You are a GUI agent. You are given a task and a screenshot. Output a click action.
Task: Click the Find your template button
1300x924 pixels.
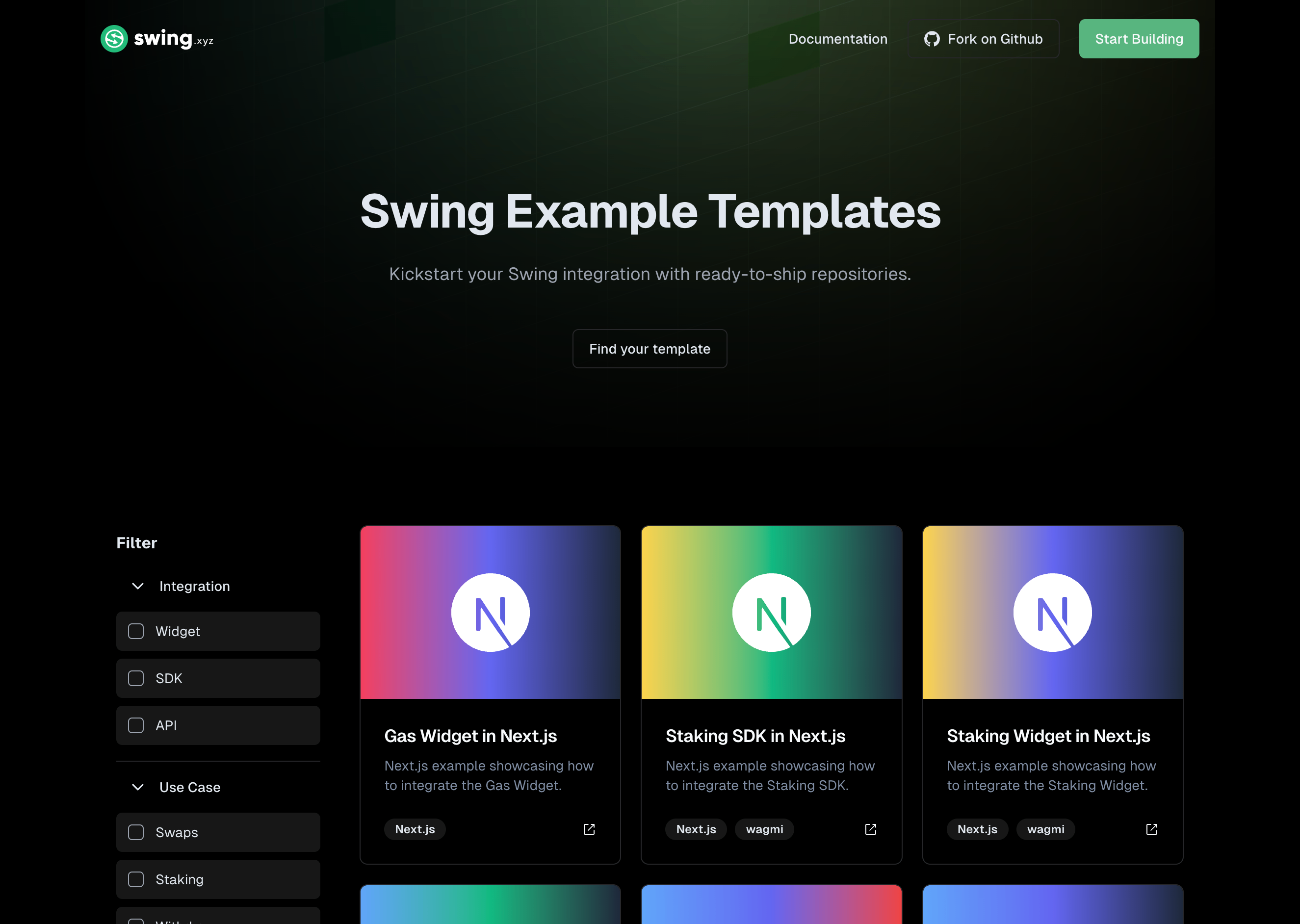[x=650, y=349]
